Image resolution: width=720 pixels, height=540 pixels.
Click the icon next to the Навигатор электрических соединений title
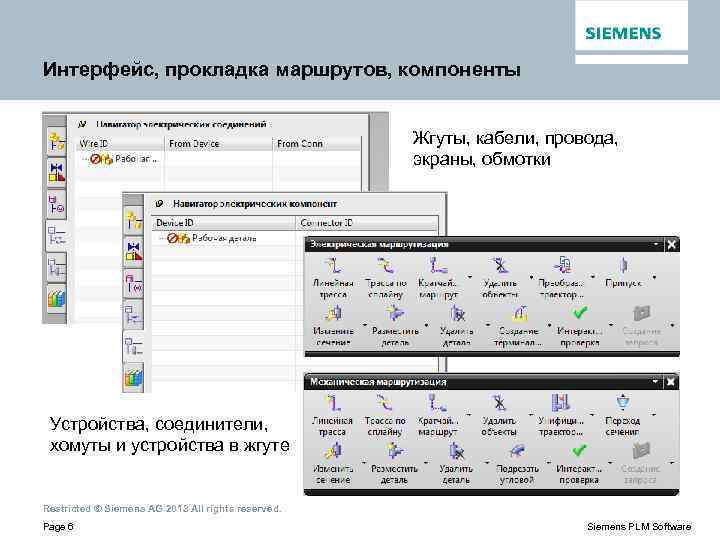tap(82, 124)
